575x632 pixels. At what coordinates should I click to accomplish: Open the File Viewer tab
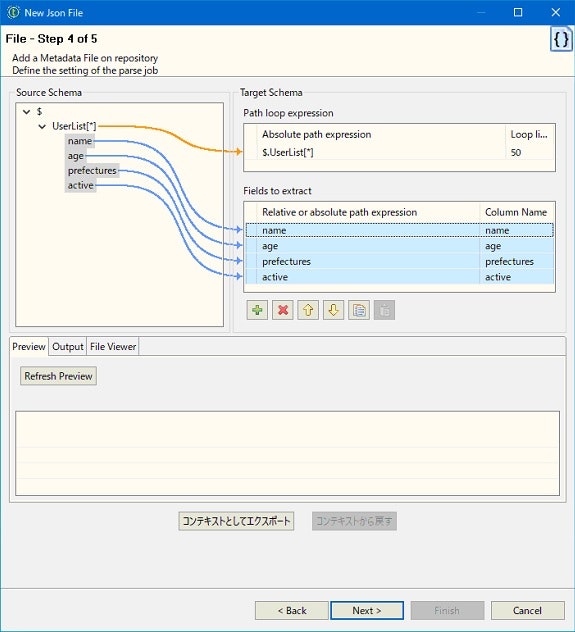113,347
